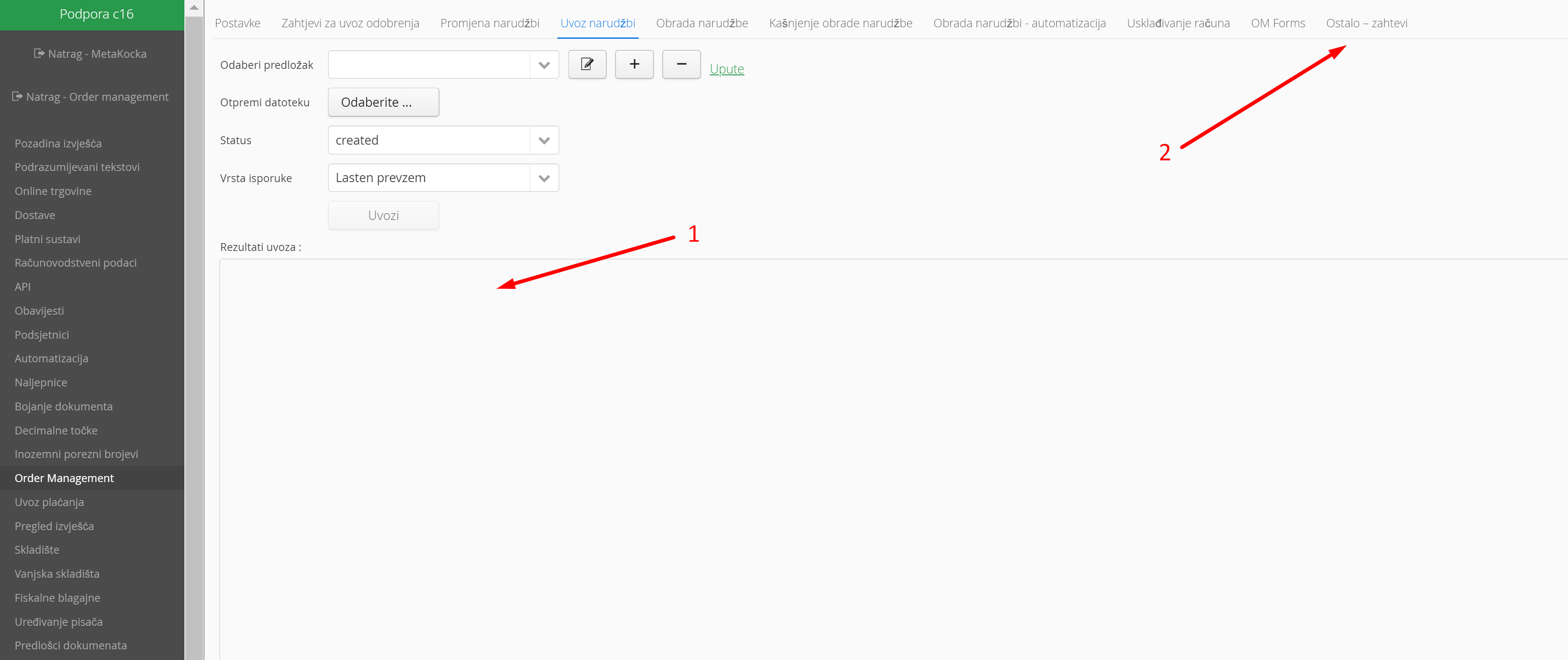Click the scroll up arrow on sidebar scrollbar
The width and height of the screenshot is (1568, 660).
pos(194,7)
